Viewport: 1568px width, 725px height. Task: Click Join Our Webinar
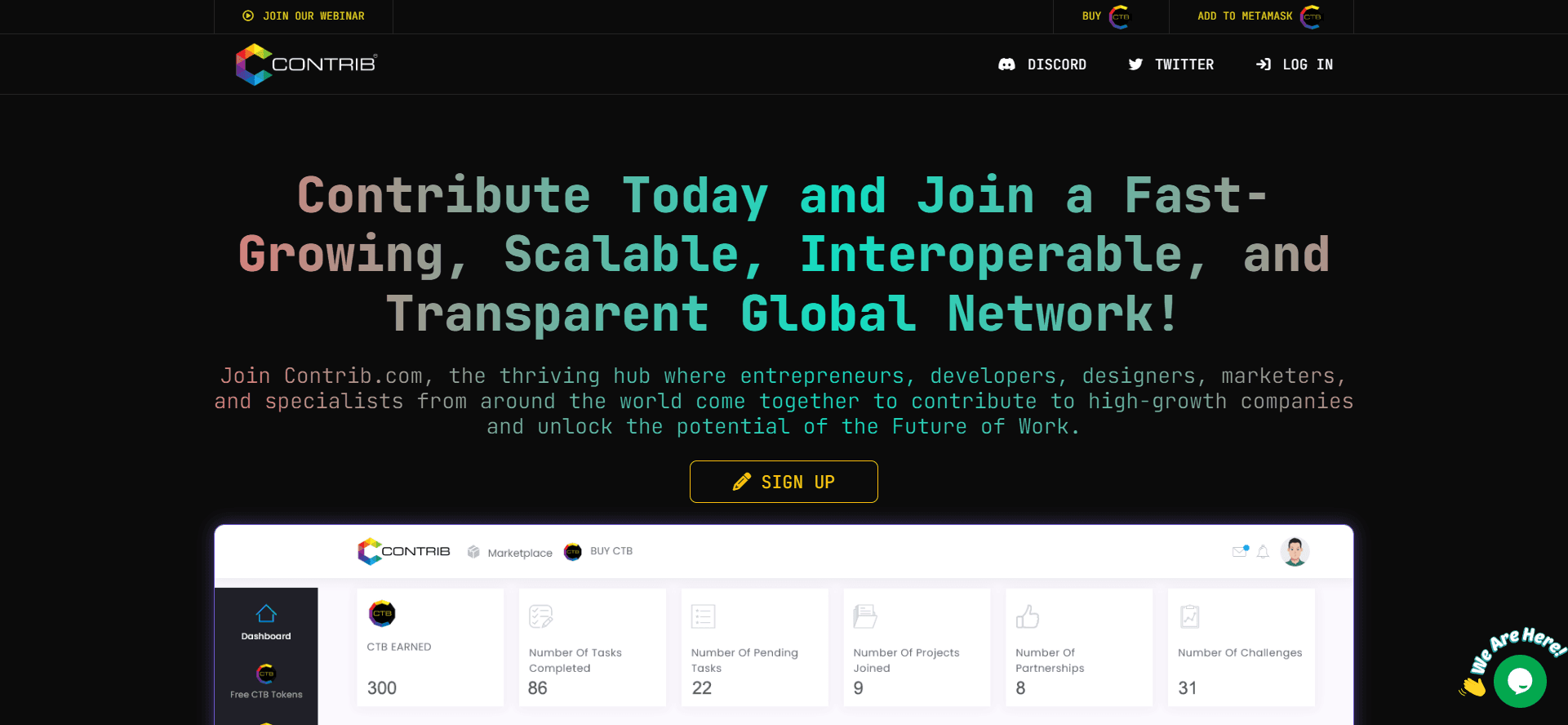click(x=304, y=16)
